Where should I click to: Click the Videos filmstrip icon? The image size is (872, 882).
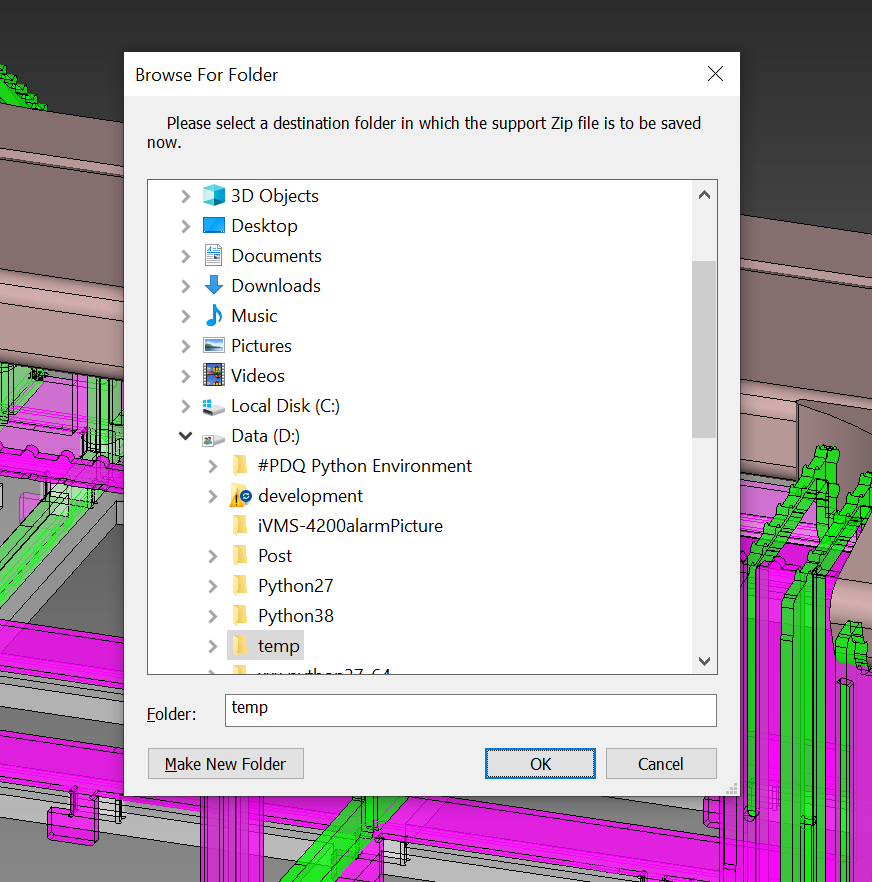click(213, 376)
